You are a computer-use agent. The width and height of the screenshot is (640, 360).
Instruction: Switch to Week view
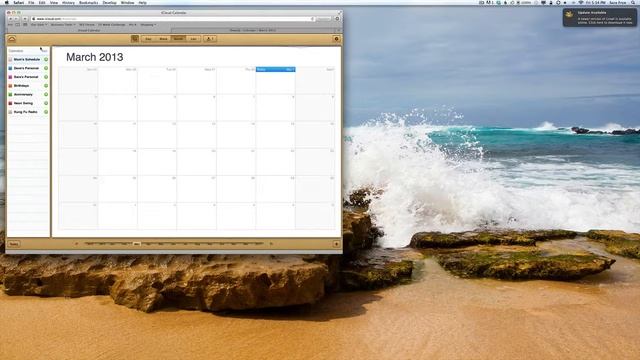[163, 39]
